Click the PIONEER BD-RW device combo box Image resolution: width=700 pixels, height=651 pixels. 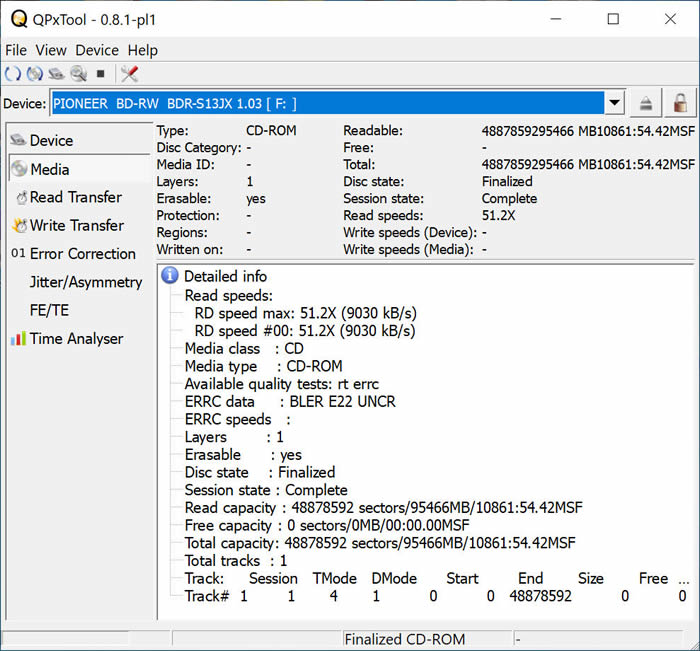[328, 104]
